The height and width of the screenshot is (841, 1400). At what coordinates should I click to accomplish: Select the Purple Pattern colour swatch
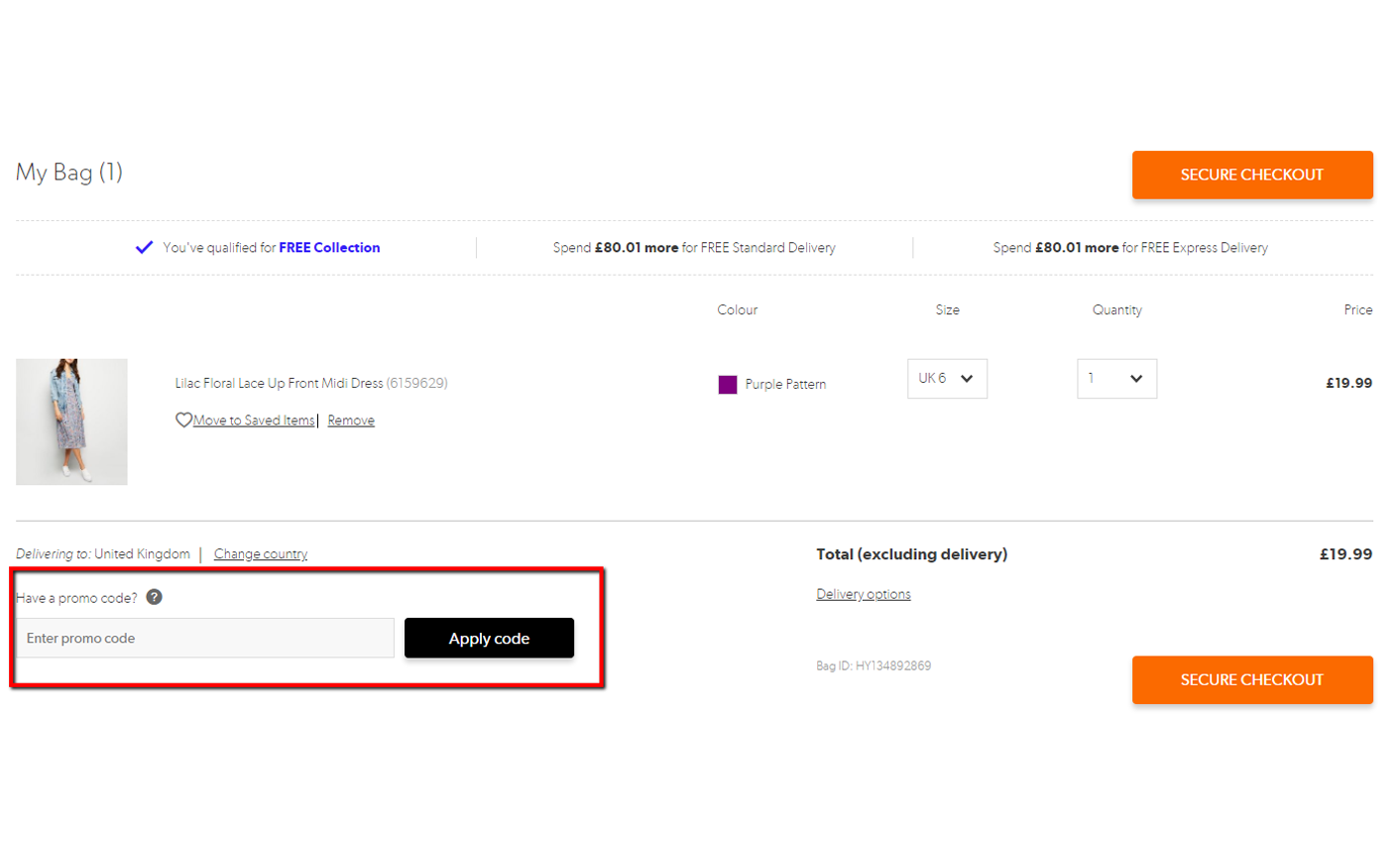pyautogui.click(x=728, y=385)
